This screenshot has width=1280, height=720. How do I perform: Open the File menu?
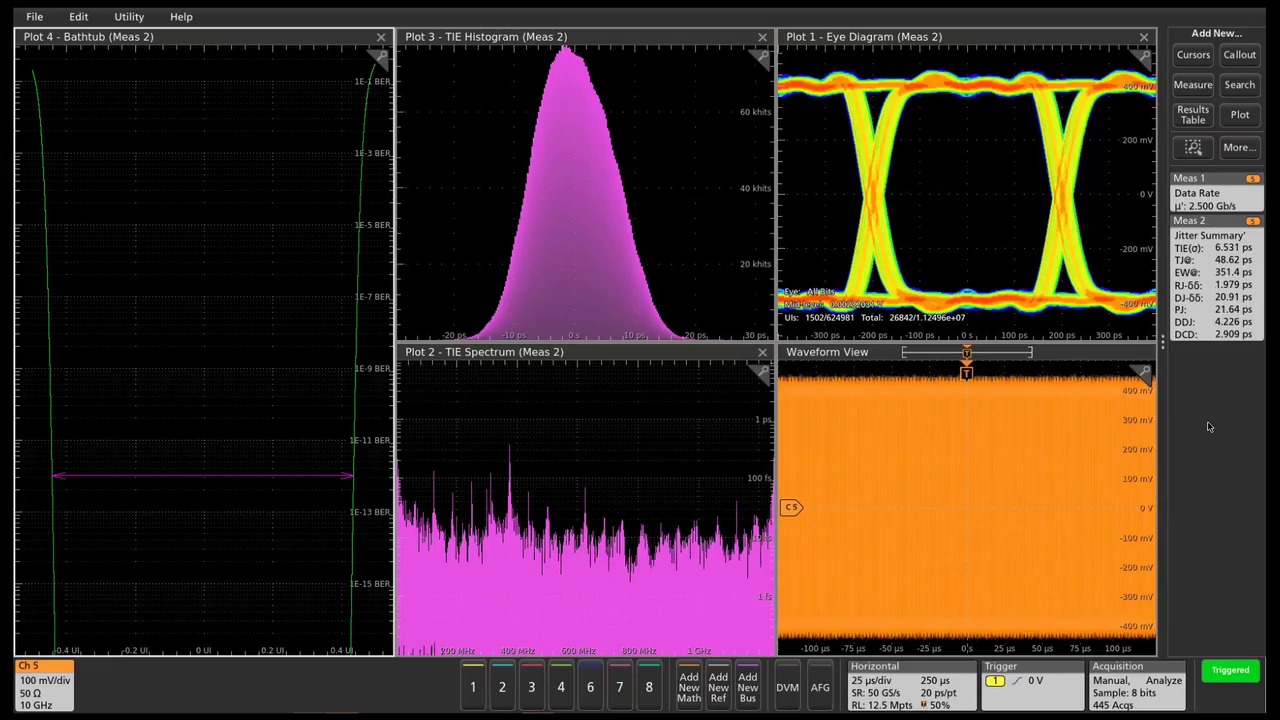tap(34, 16)
